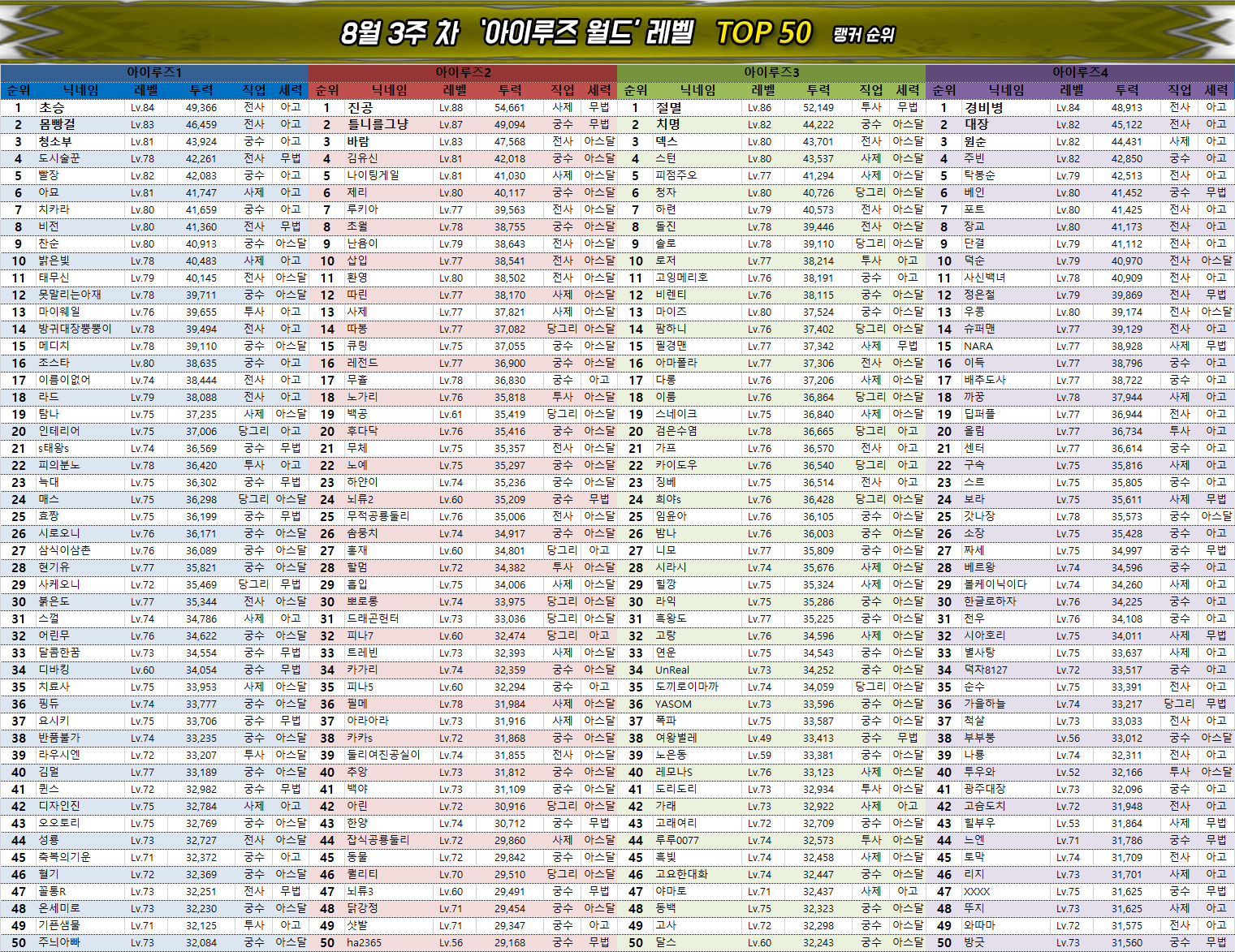This screenshot has height=952, width=1235.
Task: Click the 세력 column header under 아이루즈4
Action: [x=1216, y=90]
